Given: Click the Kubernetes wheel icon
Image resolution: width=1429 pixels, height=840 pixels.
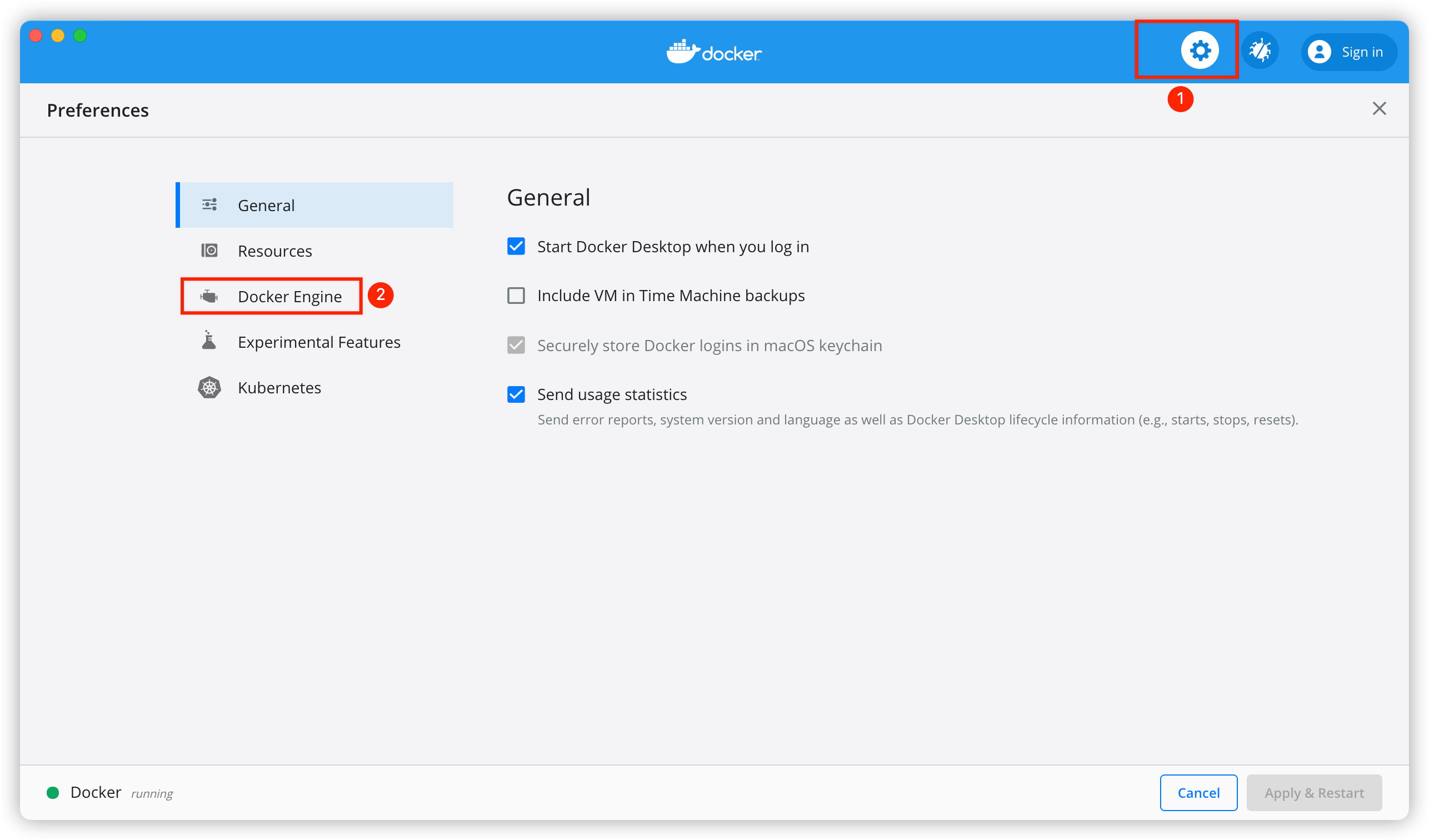Looking at the screenshot, I should [x=209, y=387].
